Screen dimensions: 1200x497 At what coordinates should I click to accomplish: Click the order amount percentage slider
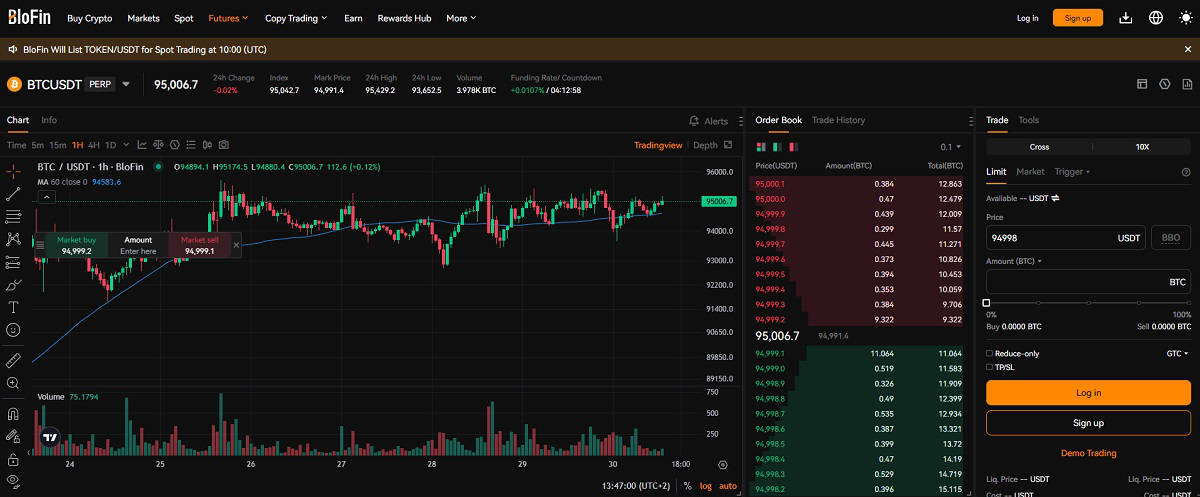(x=1087, y=302)
